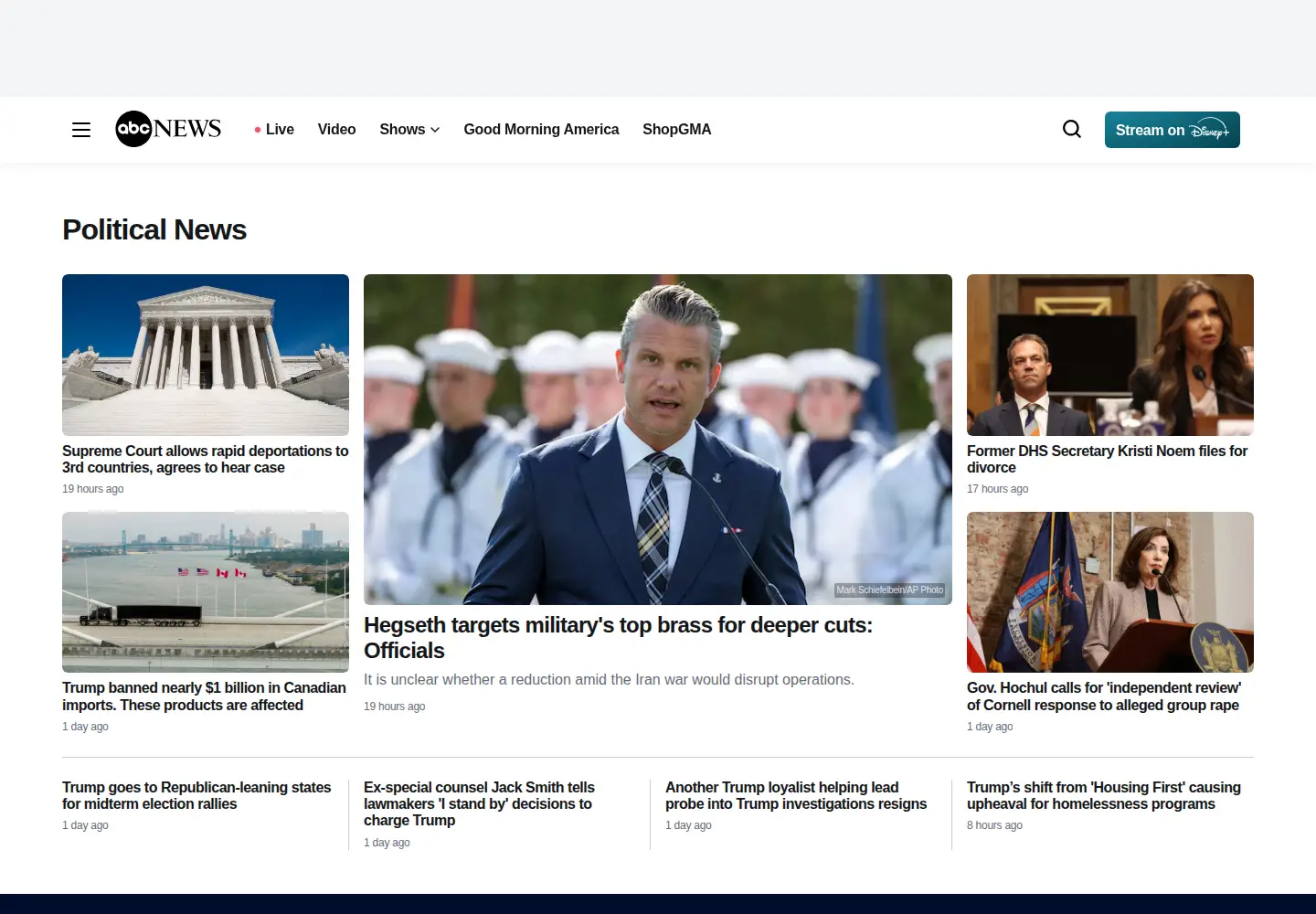
Task: Open the hamburger menu icon
Action: coord(81,130)
